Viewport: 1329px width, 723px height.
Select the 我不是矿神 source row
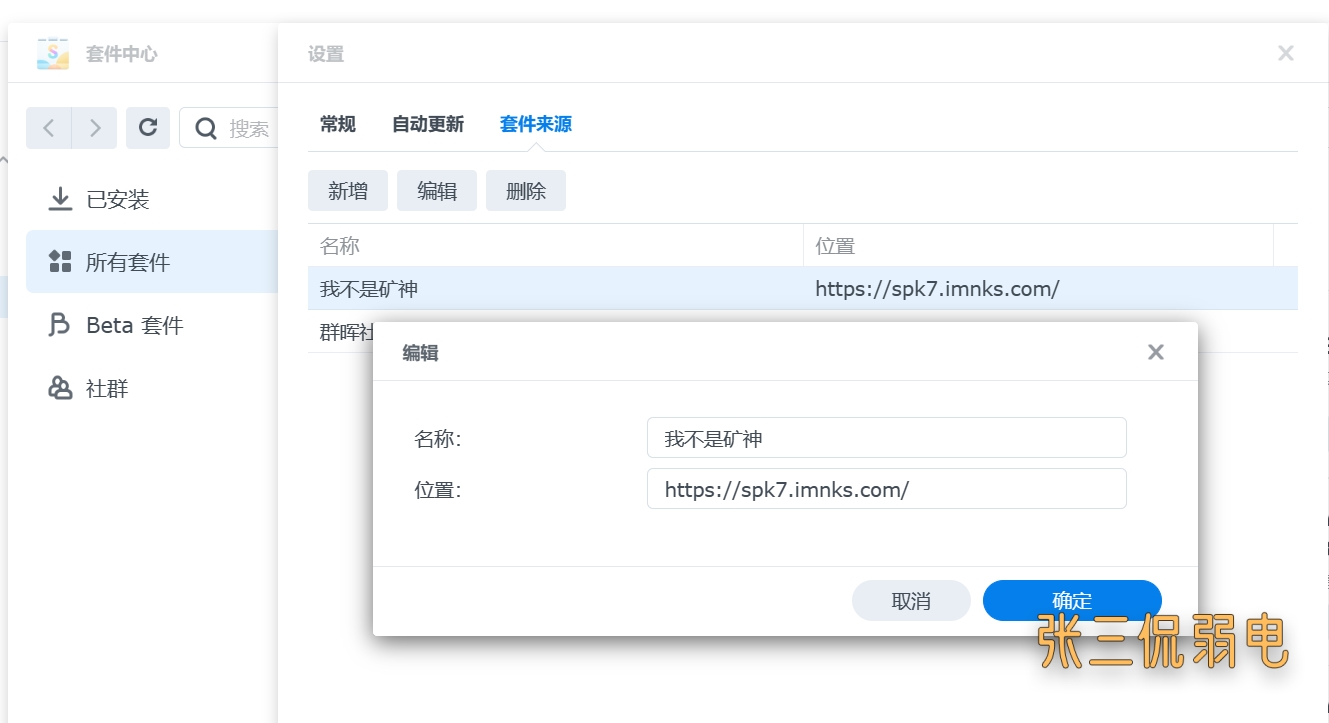pos(803,289)
